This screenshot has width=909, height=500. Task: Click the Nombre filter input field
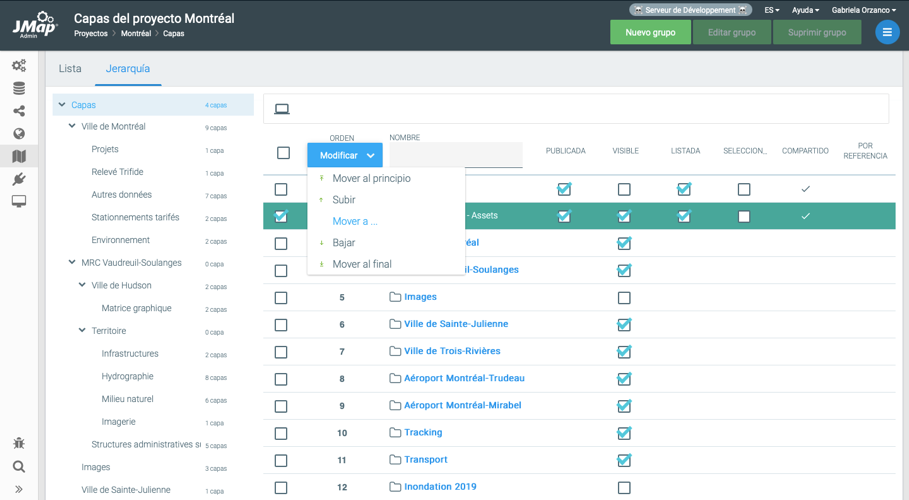point(456,155)
